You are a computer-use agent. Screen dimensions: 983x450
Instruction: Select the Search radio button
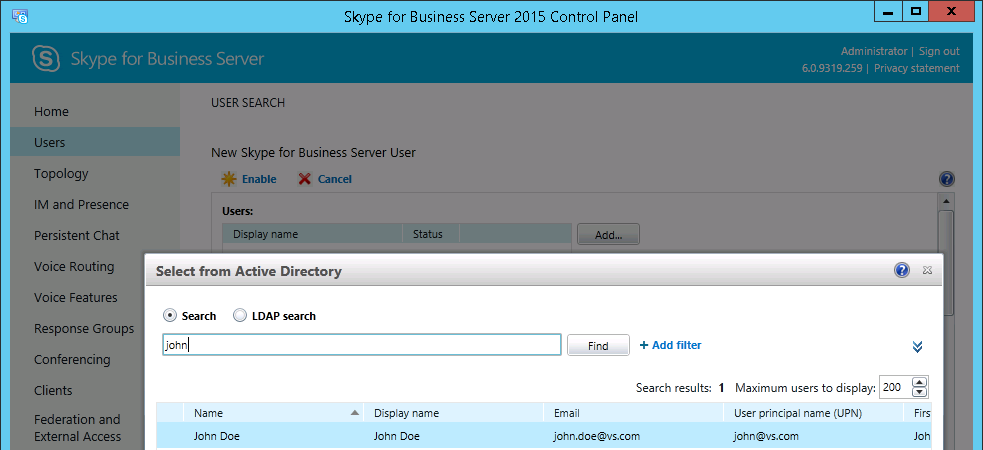pos(169,315)
